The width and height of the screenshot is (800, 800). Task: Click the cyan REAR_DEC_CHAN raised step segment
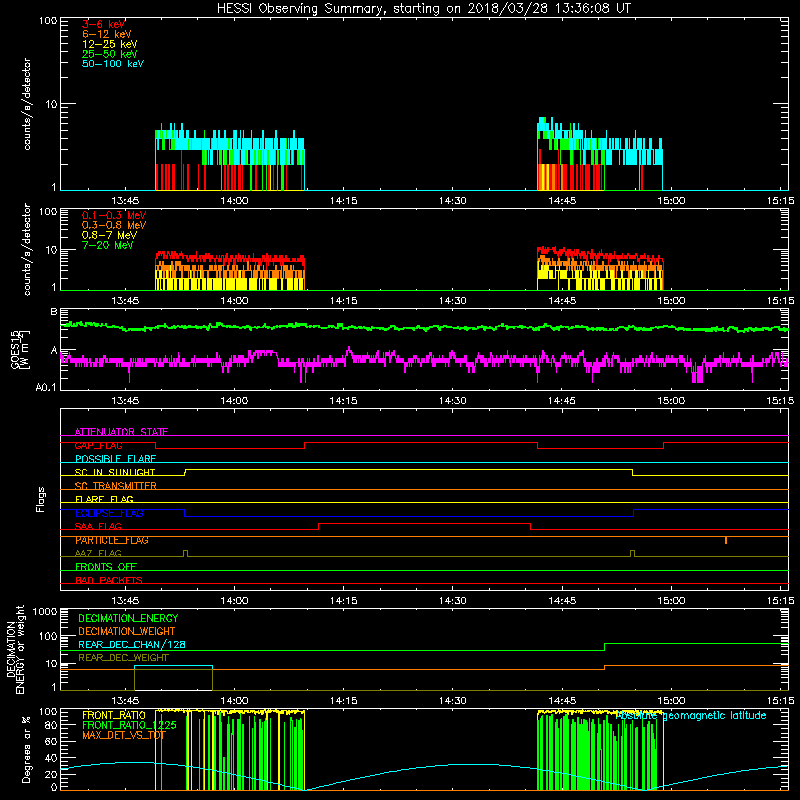pyautogui.click(x=173, y=666)
